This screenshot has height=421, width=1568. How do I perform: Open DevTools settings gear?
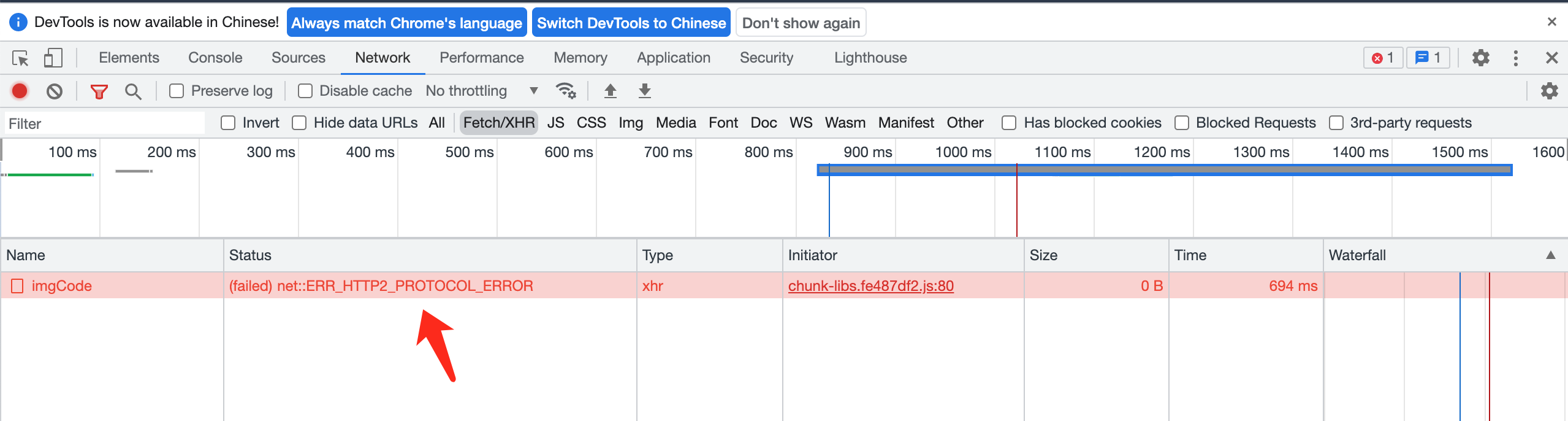(x=1480, y=58)
